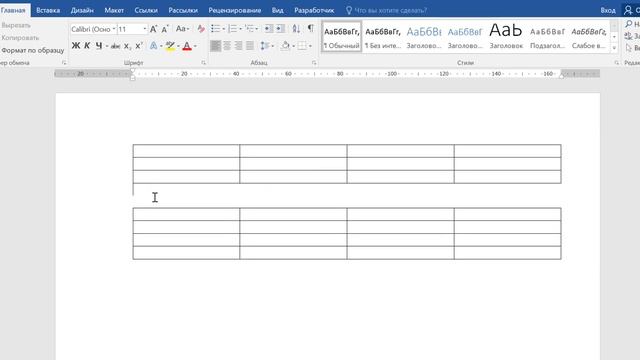Image resolution: width=640 pixels, height=360 pixels.
Task: Open the Абзац dialog launcher
Action: (x=314, y=63)
